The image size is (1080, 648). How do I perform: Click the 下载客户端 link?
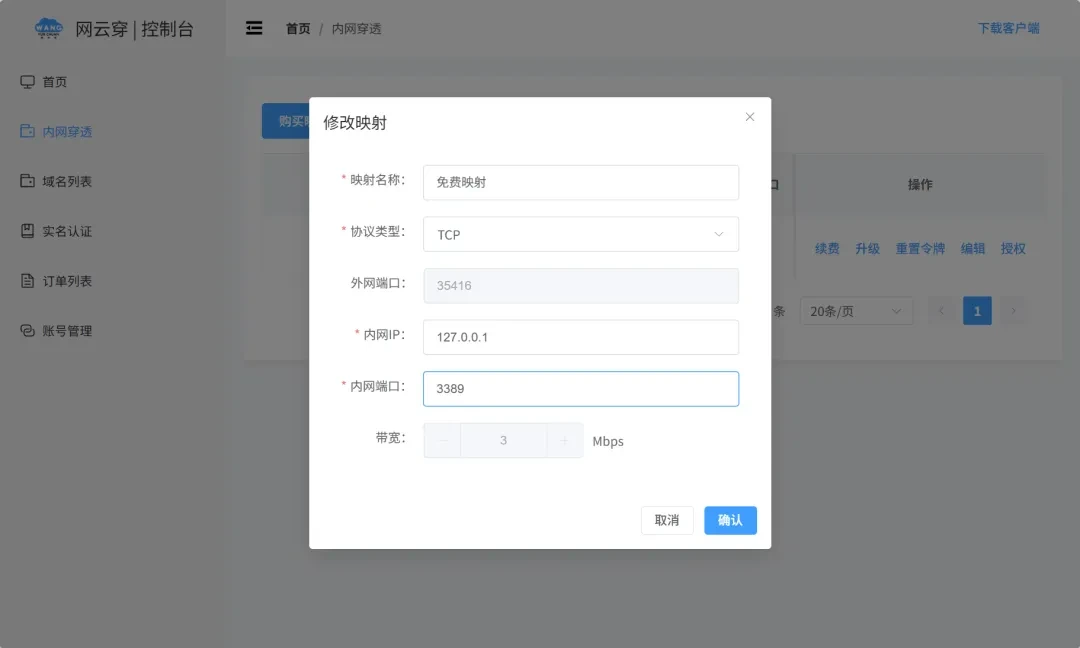pyautogui.click(x=1009, y=28)
